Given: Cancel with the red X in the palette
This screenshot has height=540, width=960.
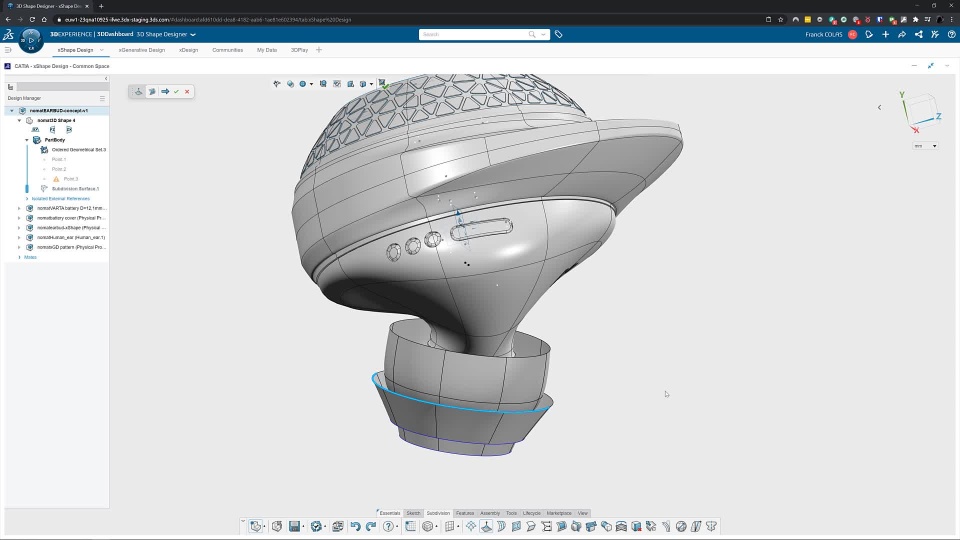Looking at the screenshot, I should coord(187,91).
